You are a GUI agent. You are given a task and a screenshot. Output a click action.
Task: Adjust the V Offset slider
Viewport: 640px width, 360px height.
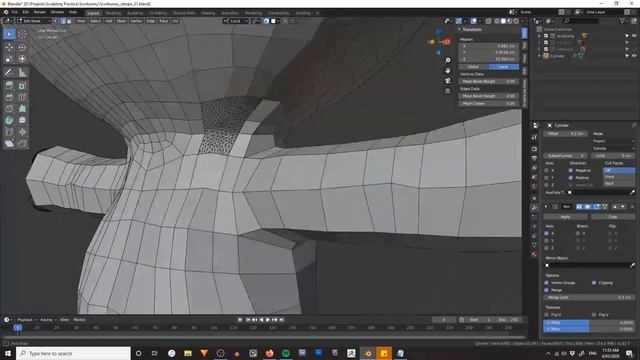pyautogui.click(x=589, y=329)
